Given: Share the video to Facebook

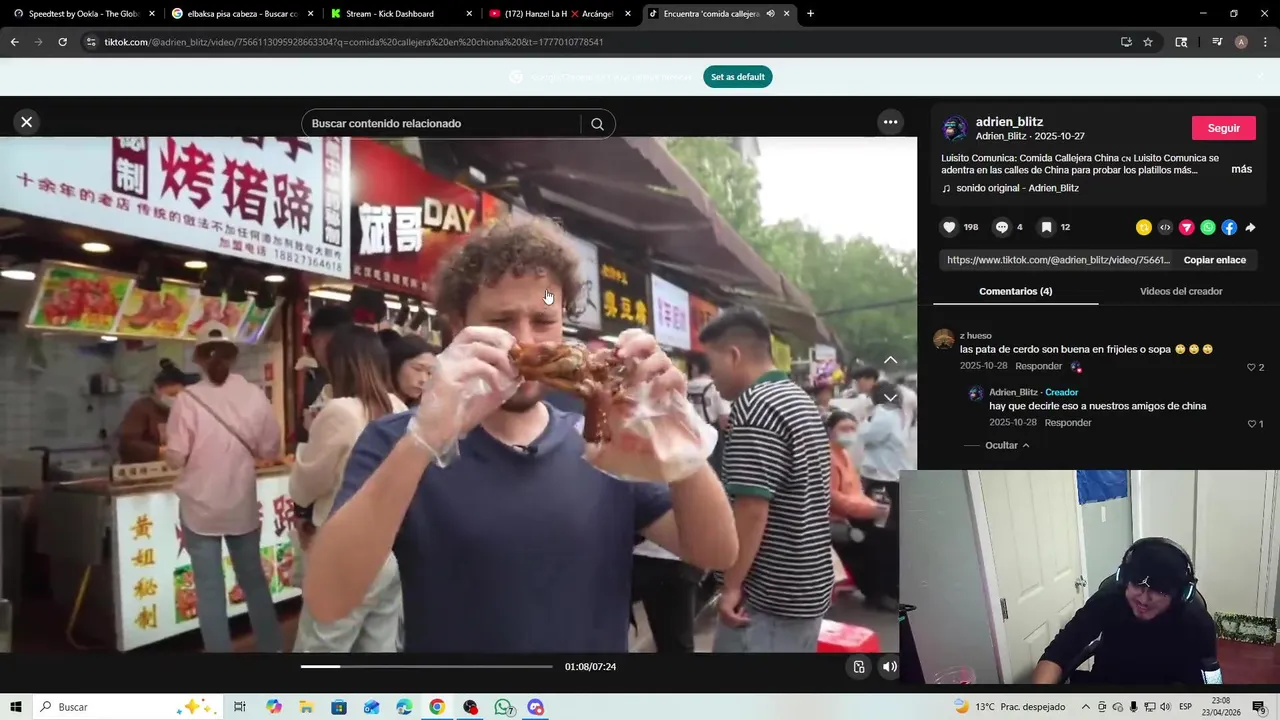Looking at the screenshot, I should [x=1229, y=227].
